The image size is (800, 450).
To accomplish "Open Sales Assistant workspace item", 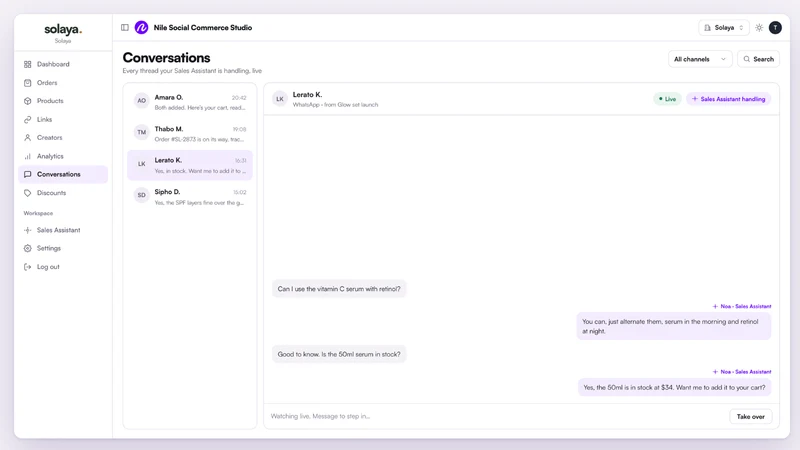I will (63, 230).
